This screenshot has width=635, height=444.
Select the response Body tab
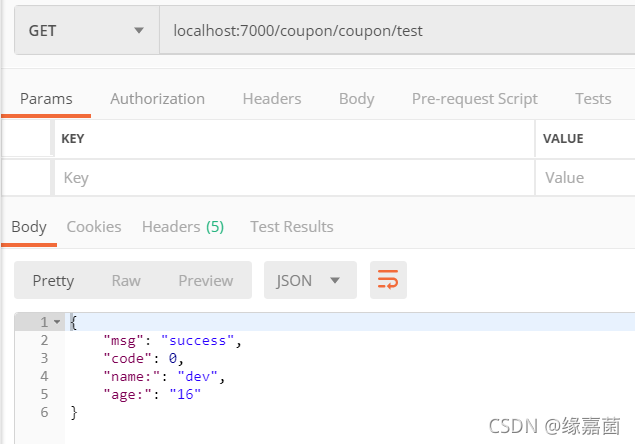[29, 227]
